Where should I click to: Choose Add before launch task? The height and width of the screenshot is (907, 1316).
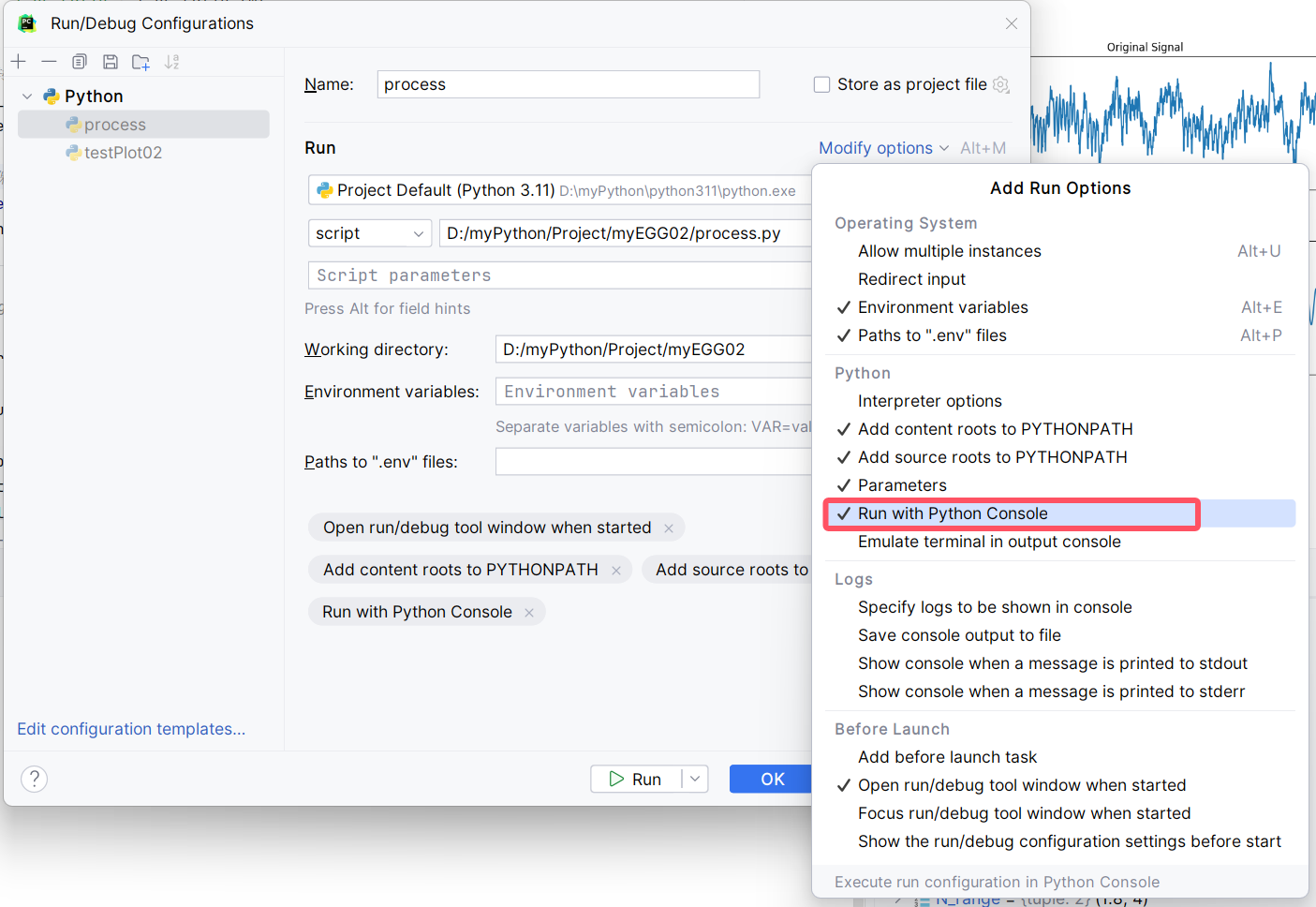coord(1060,757)
